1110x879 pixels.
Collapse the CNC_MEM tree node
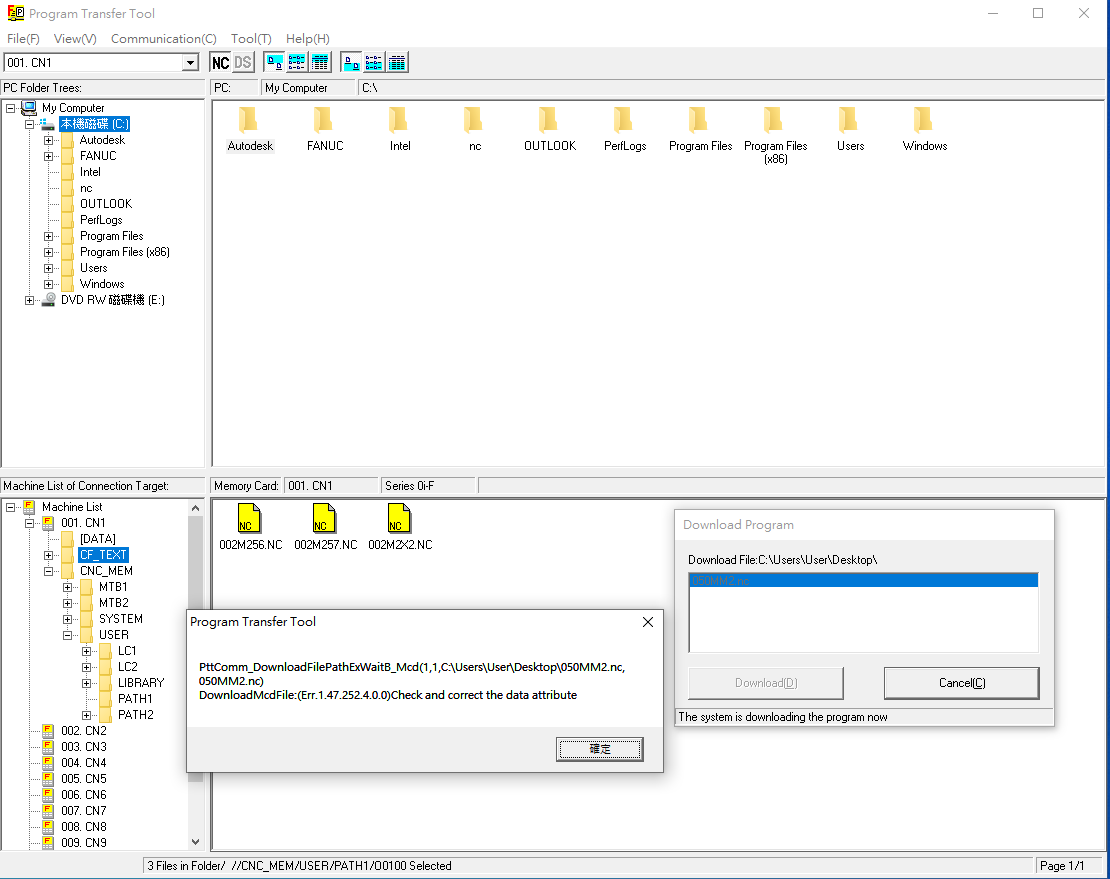[48, 571]
